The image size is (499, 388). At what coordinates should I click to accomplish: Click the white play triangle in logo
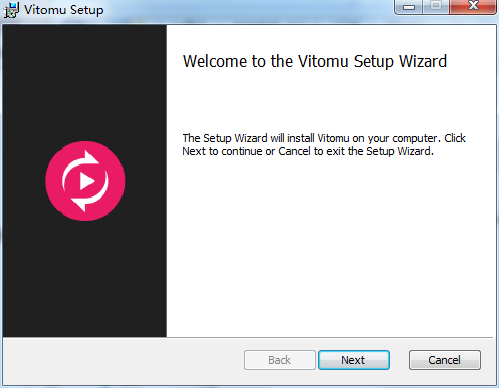tap(87, 181)
